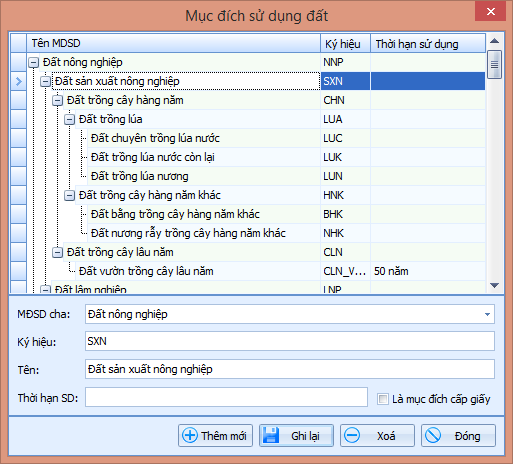513x464 pixels.
Task: Click the NNP symbol cell
Action: coord(345,62)
